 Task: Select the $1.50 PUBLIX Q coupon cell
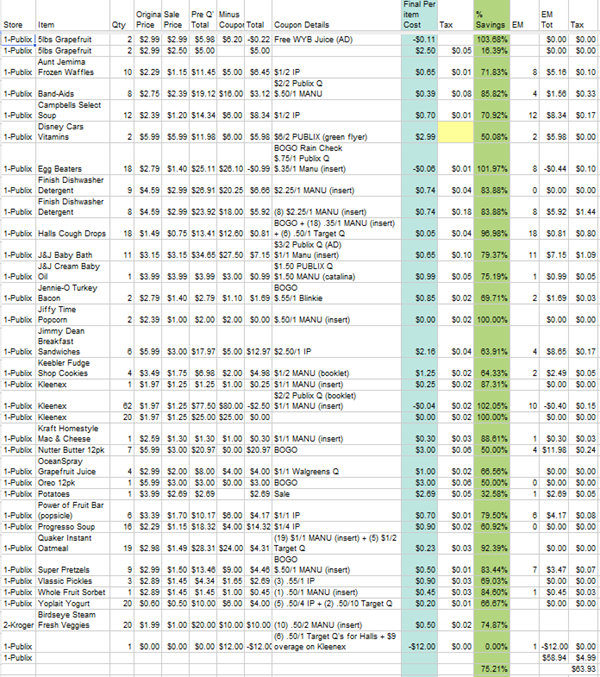click(x=337, y=272)
